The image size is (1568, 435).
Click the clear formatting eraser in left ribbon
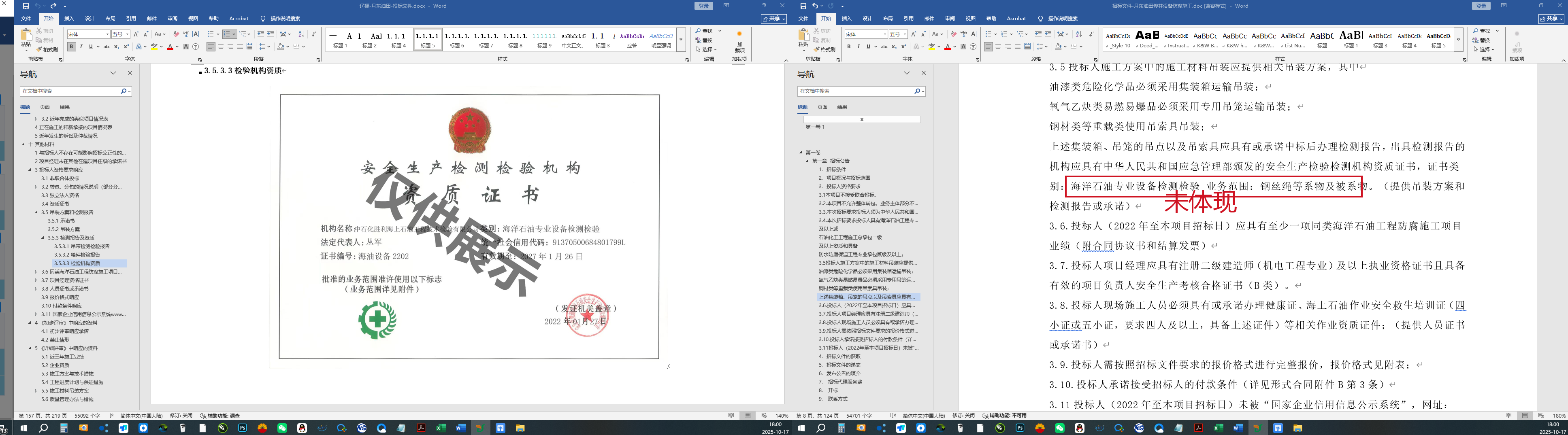176,34
